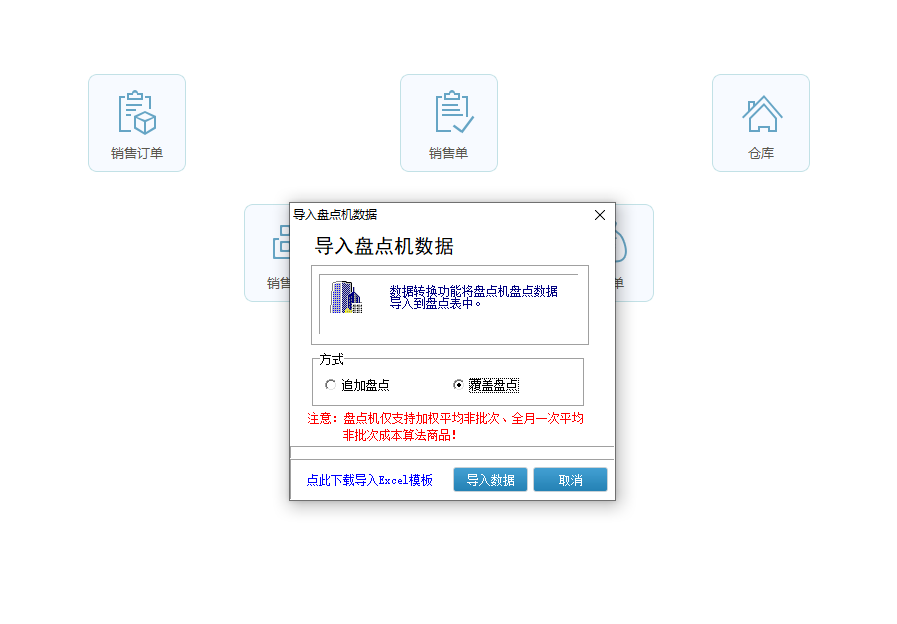The width and height of the screenshot is (897, 624).
Task: Click the building icon in the dialog
Action: 346,297
